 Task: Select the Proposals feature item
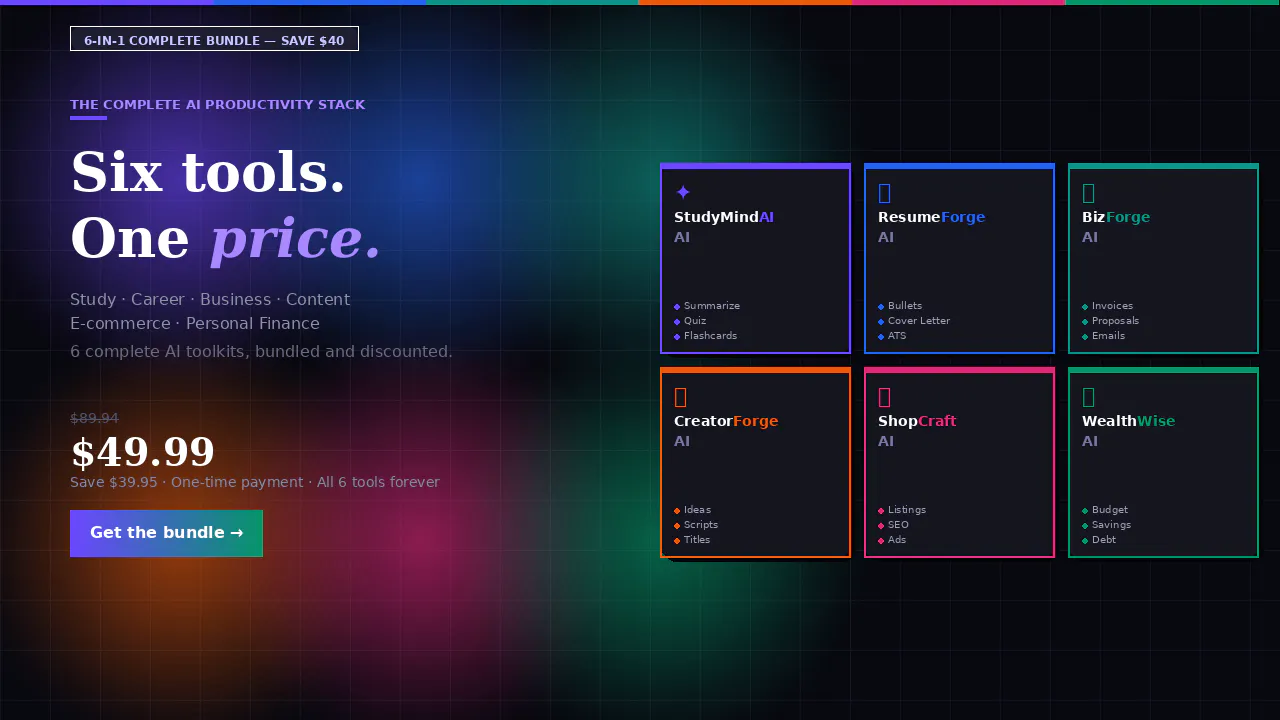[1111, 321]
